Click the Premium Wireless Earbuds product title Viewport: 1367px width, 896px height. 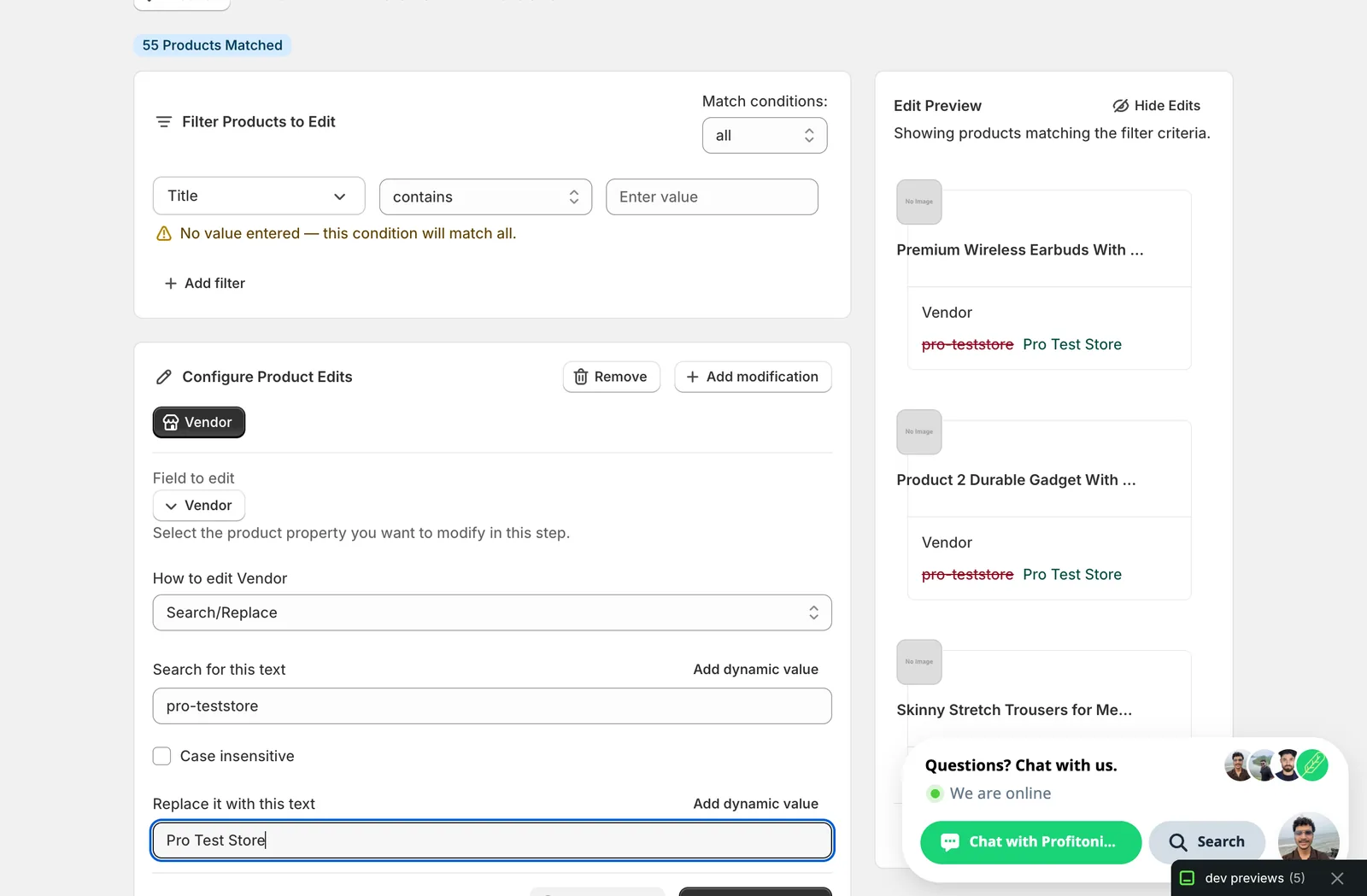point(1020,250)
